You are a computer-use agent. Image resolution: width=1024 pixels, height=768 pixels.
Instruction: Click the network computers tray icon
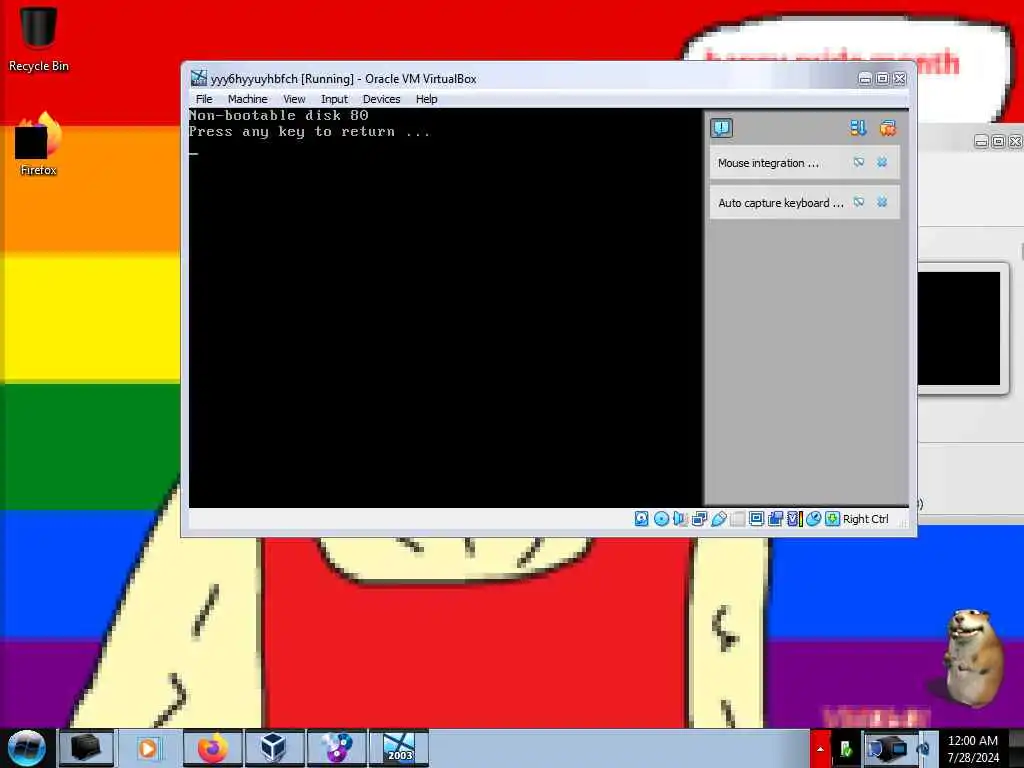887,748
